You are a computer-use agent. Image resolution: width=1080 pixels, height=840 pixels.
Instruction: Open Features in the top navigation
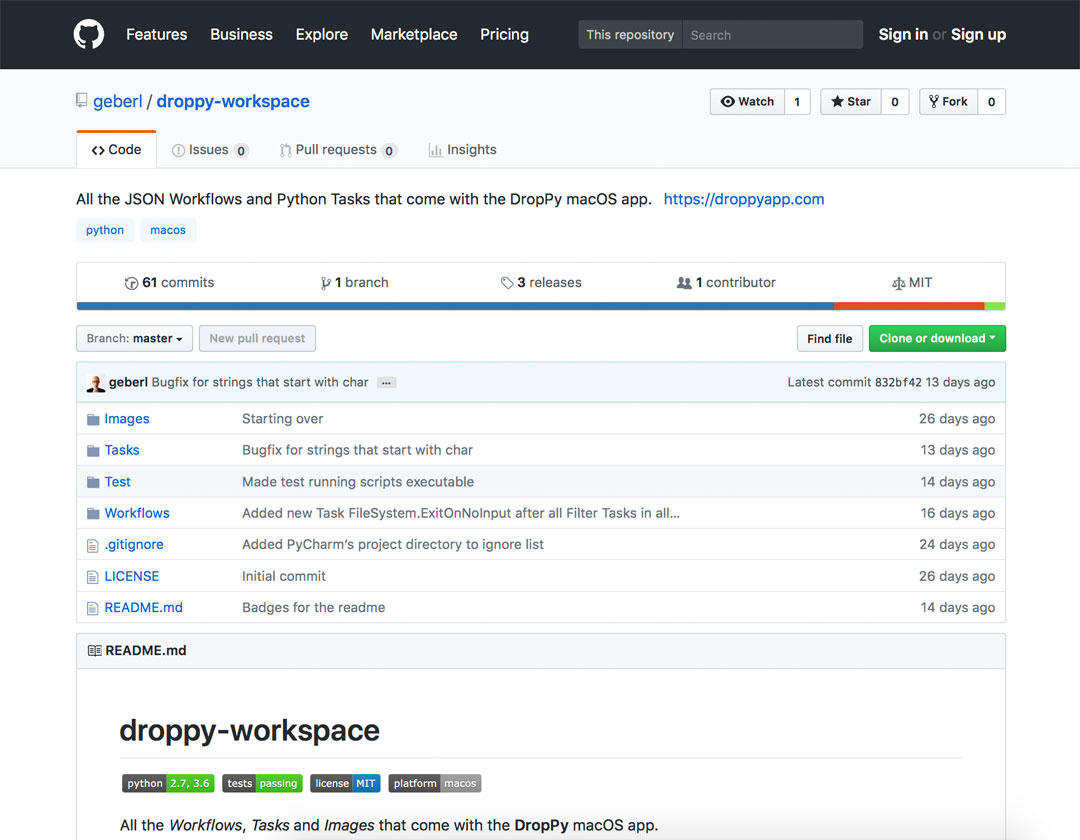(156, 34)
